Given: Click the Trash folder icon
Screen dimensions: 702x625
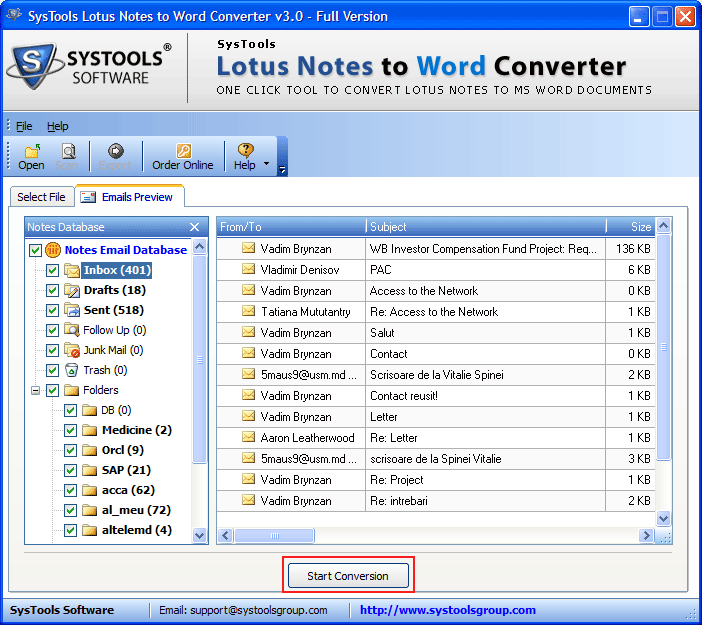Looking at the screenshot, I should [72, 370].
